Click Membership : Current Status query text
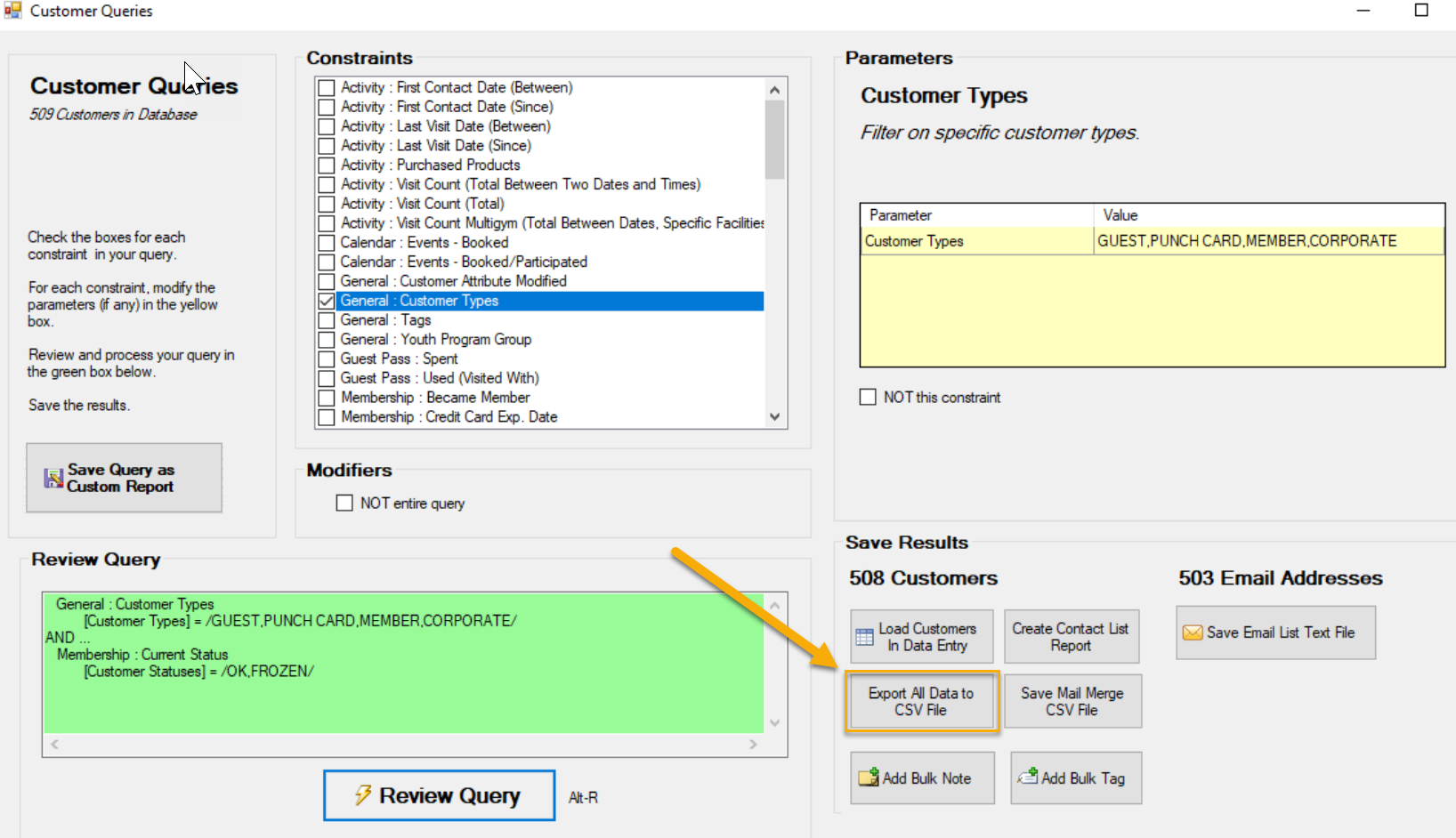1456x838 pixels. coord(142,655)
